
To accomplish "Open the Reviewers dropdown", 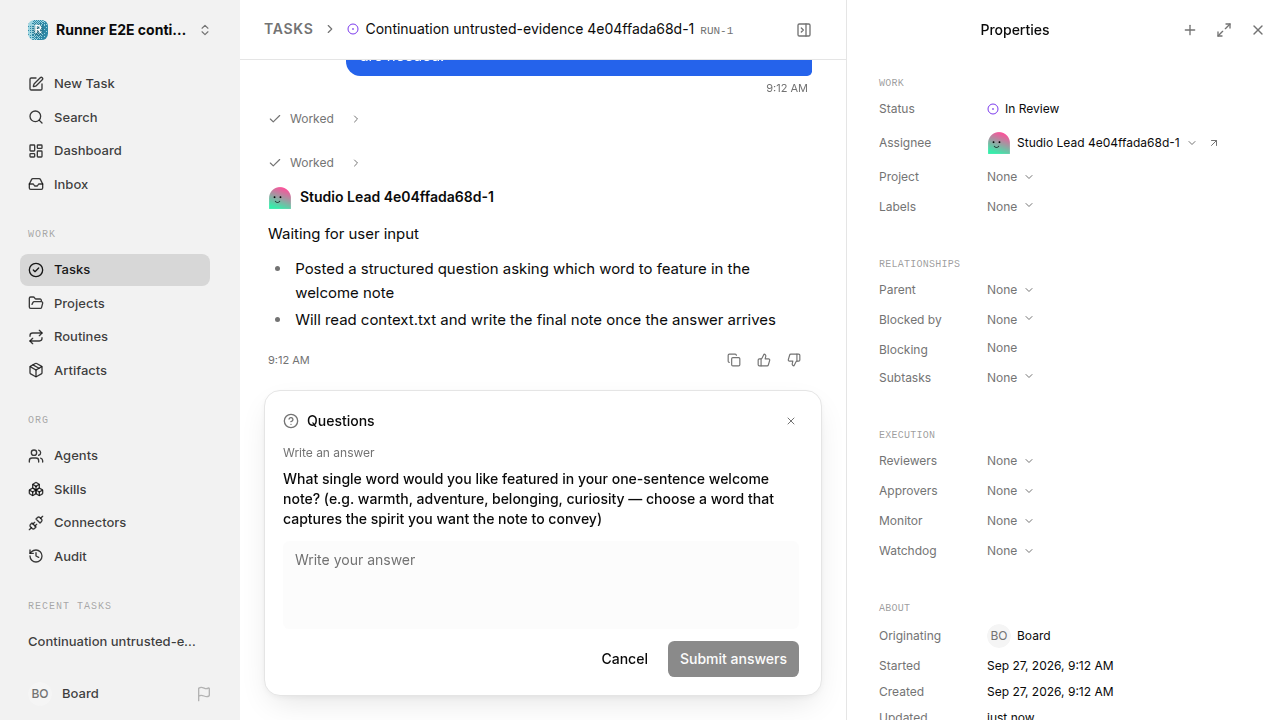I will coord(1010,461).
